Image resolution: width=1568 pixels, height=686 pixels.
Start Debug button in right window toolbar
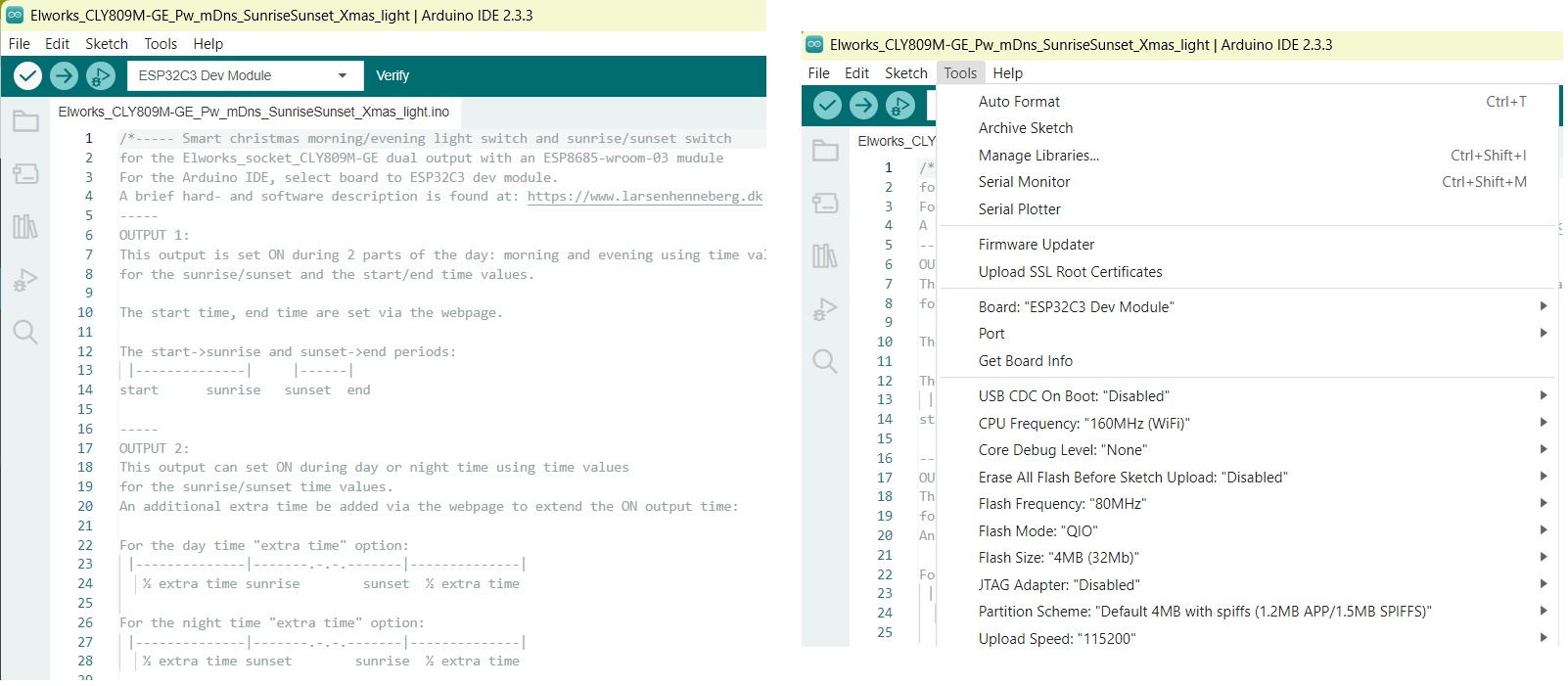(x=899, y=105)
